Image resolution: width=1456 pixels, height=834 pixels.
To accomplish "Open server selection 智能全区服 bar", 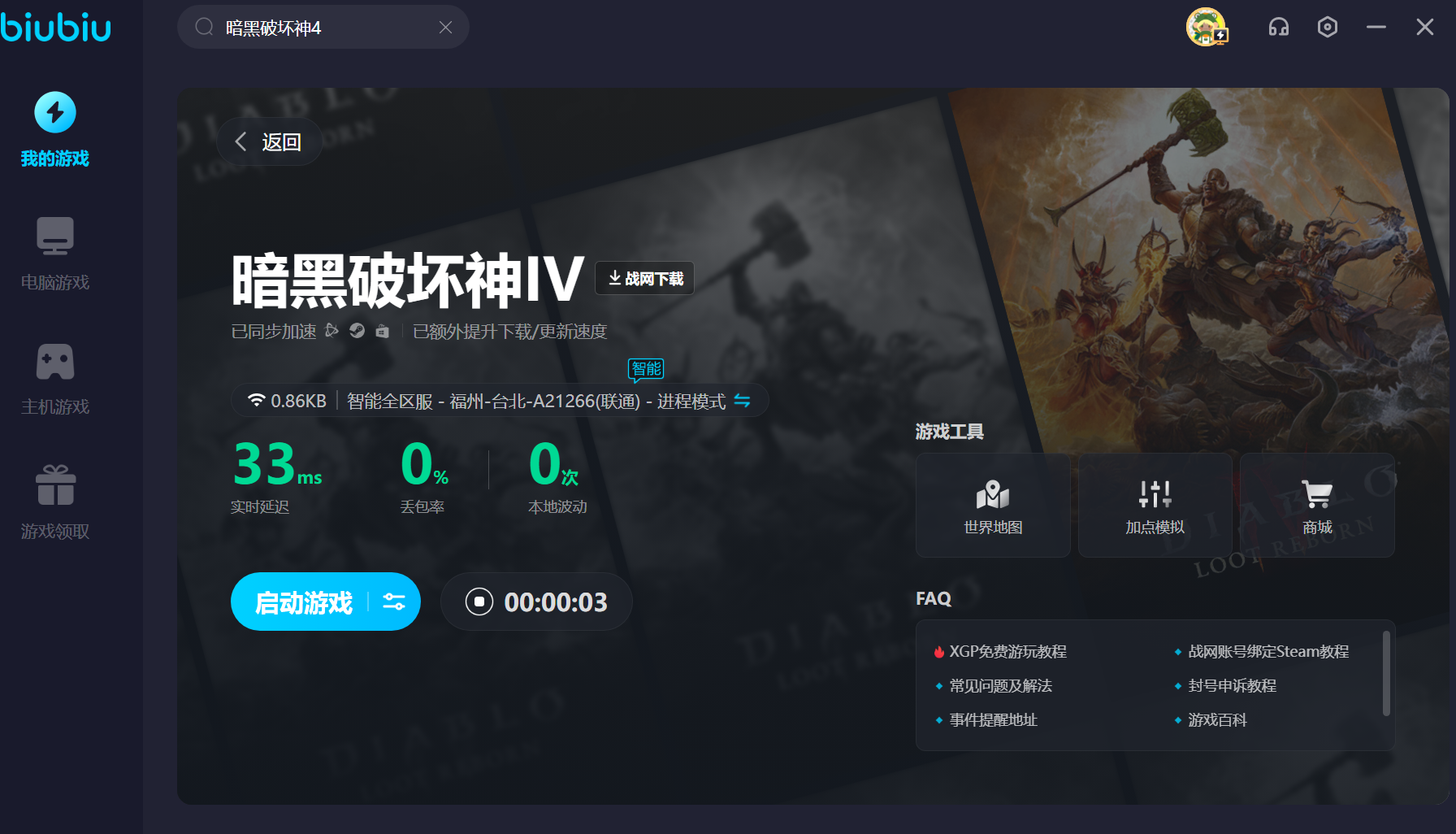I will [x=500, y=401].
